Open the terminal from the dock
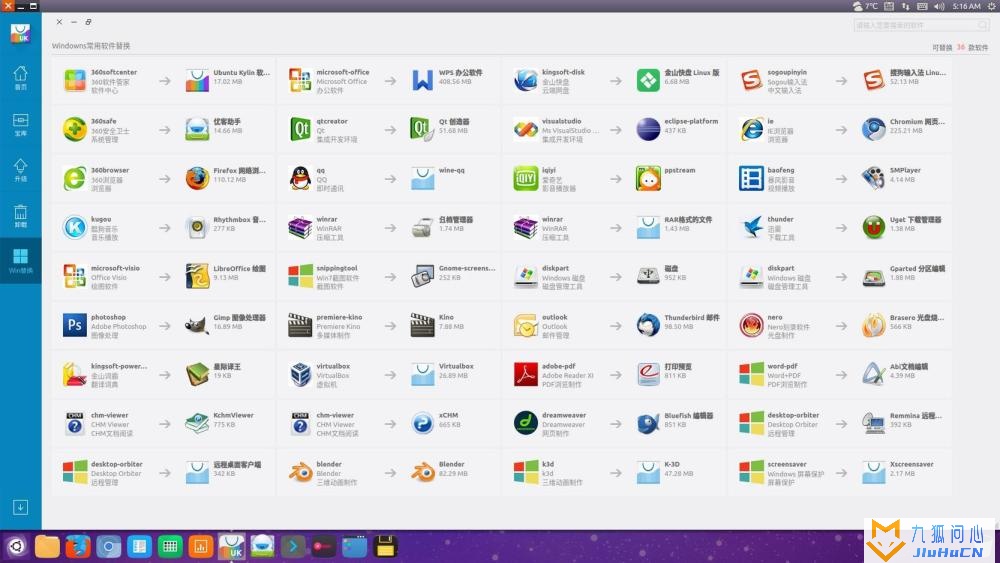Viewport: 1000px width, 563px height. pos(293,546)
